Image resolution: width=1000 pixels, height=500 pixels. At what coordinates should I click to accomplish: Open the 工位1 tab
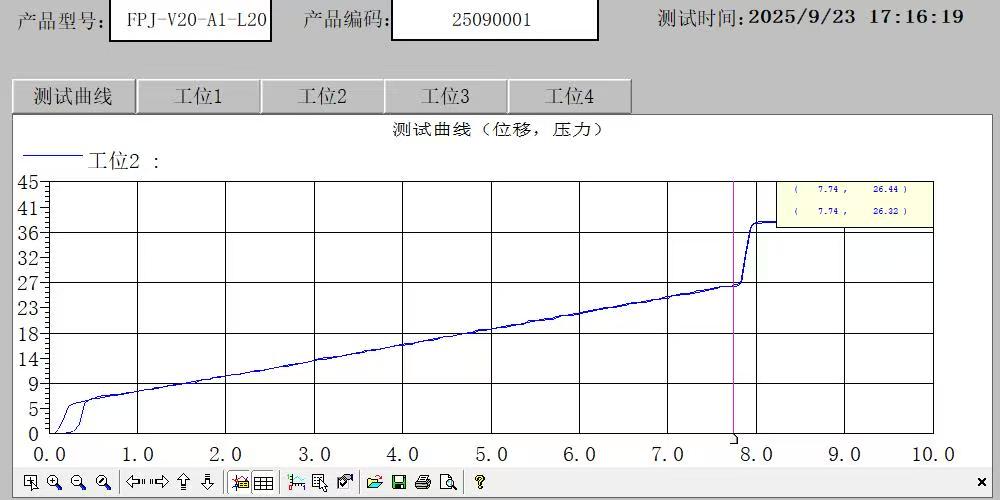pos(198,97)
